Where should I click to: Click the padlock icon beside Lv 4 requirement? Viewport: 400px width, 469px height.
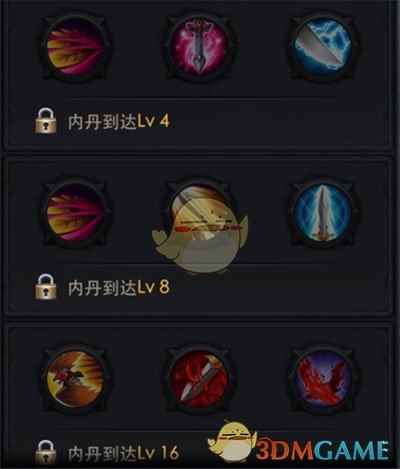tap(46, 120)
